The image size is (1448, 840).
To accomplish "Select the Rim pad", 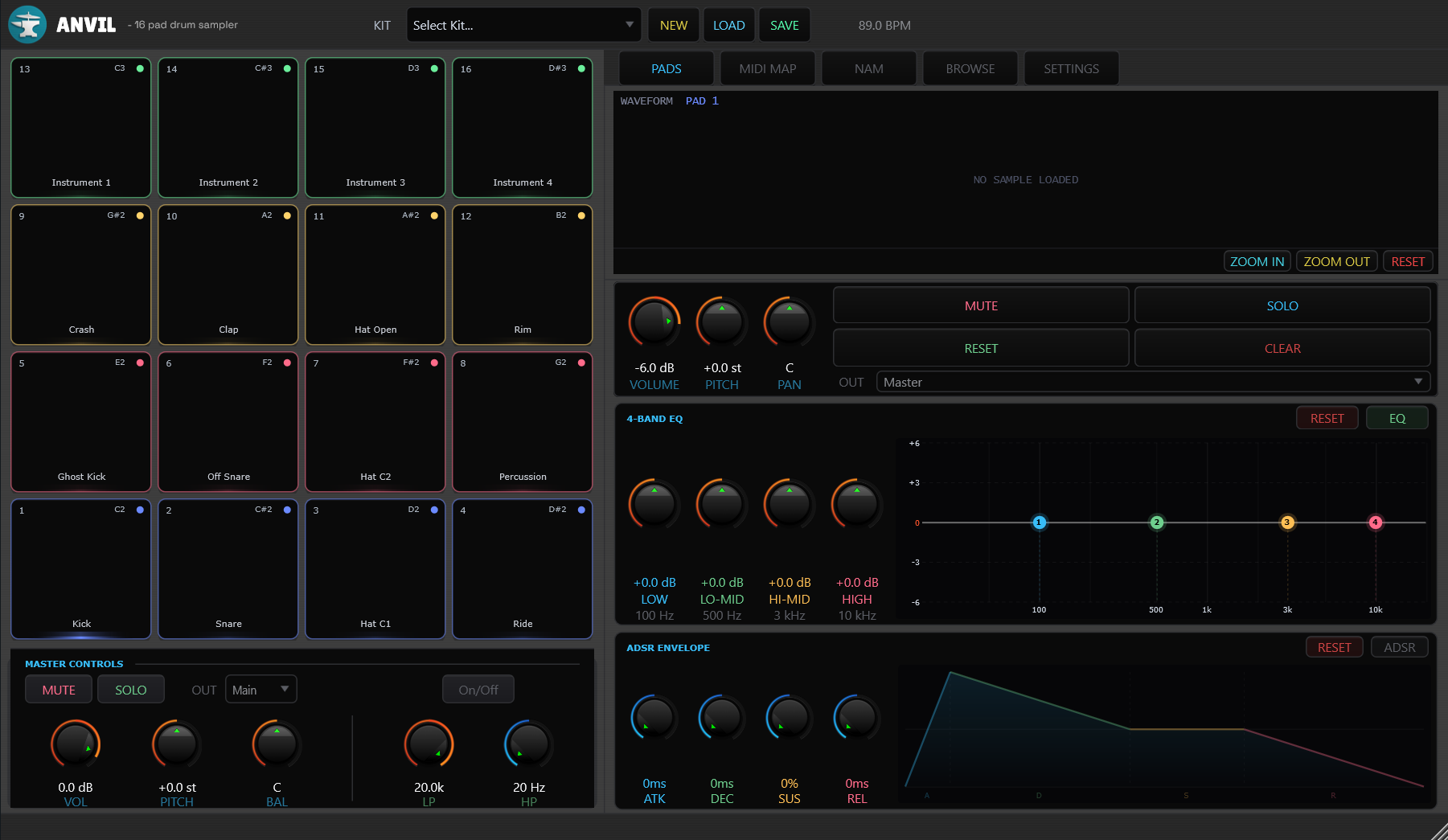I will coord(523,275).
